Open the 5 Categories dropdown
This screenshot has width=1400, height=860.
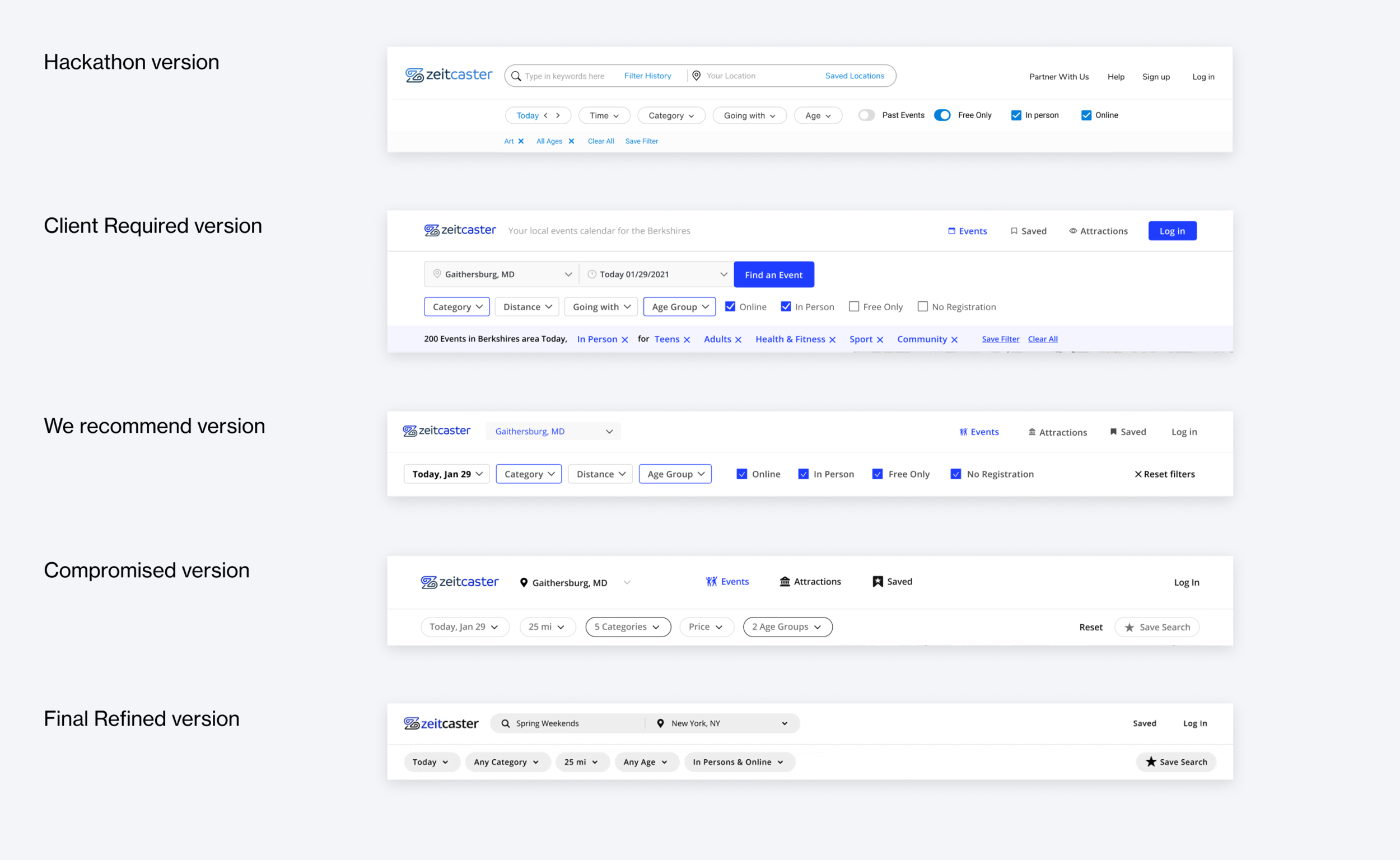point(628,627)
